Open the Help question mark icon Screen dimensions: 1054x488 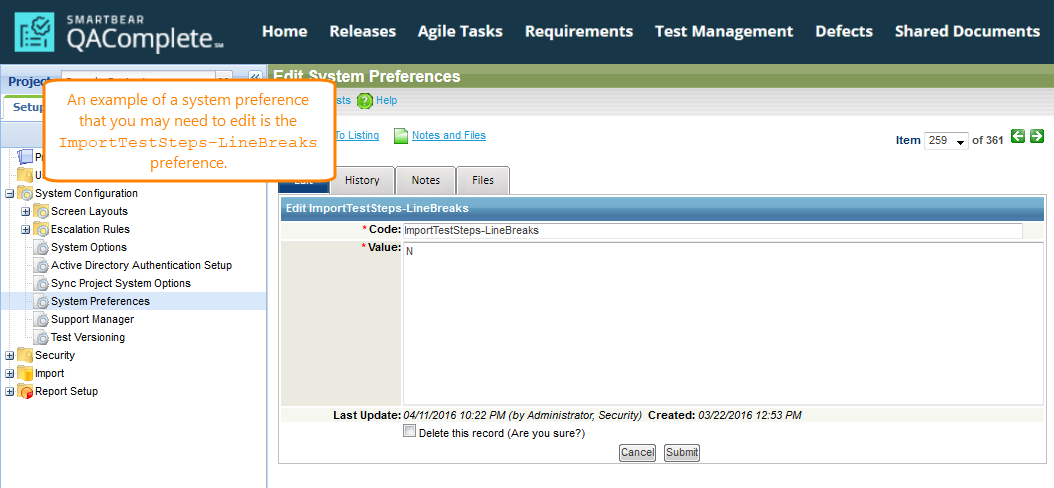(364, 101)
